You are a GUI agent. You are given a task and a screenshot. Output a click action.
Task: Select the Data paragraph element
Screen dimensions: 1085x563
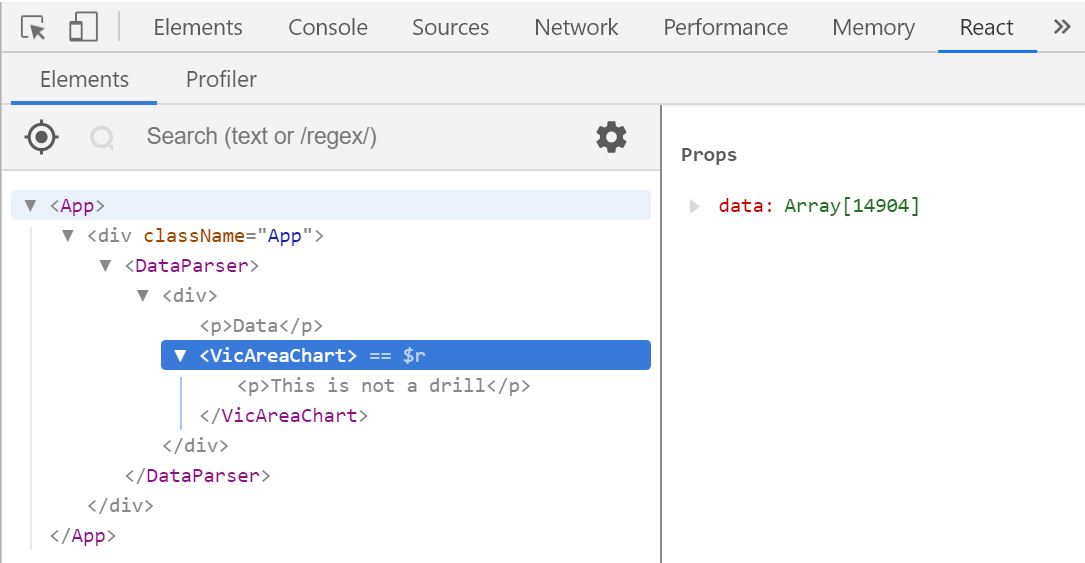click(x=262, y=326)
